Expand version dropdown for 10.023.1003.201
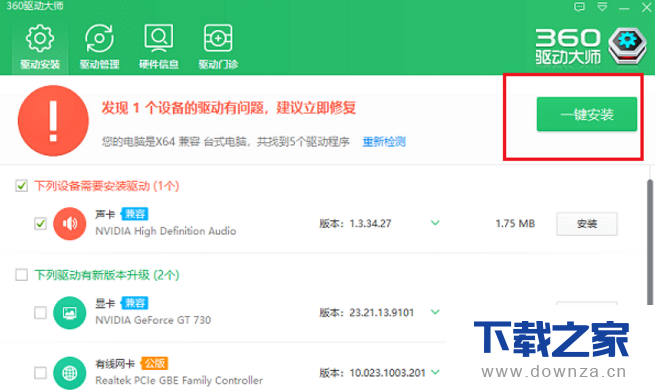The height and width of the screenshot is (390, 655). tap(435, 372)
